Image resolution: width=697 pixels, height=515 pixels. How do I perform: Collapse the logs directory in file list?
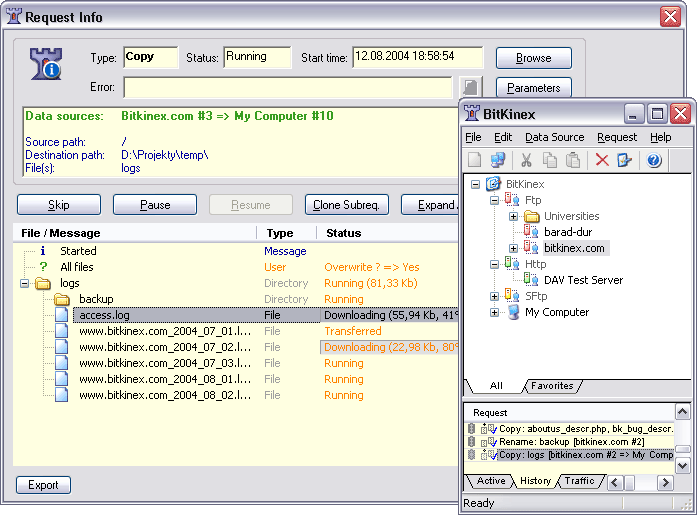[24, 283]
